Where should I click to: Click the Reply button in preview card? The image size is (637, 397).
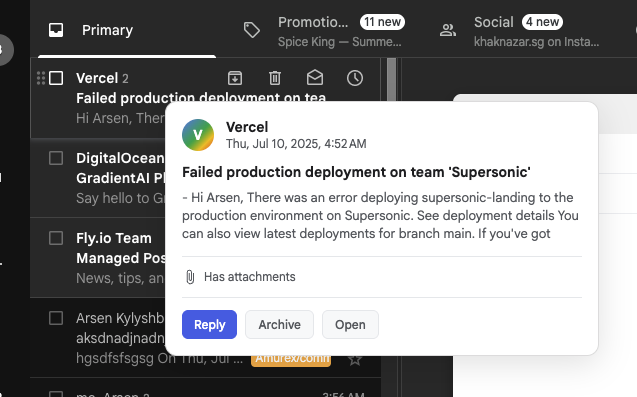[209, 324]
